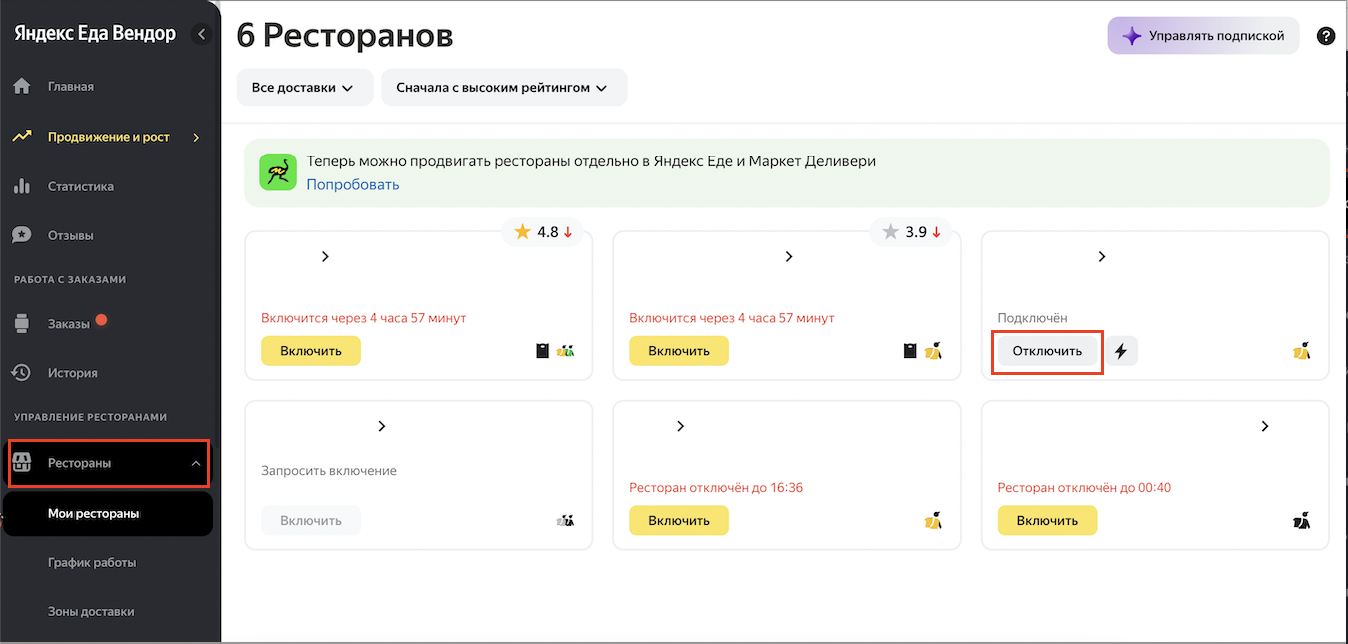Click the star icon in the 4.8 rating
1348x644 pixels.
[x=522, y=232]
